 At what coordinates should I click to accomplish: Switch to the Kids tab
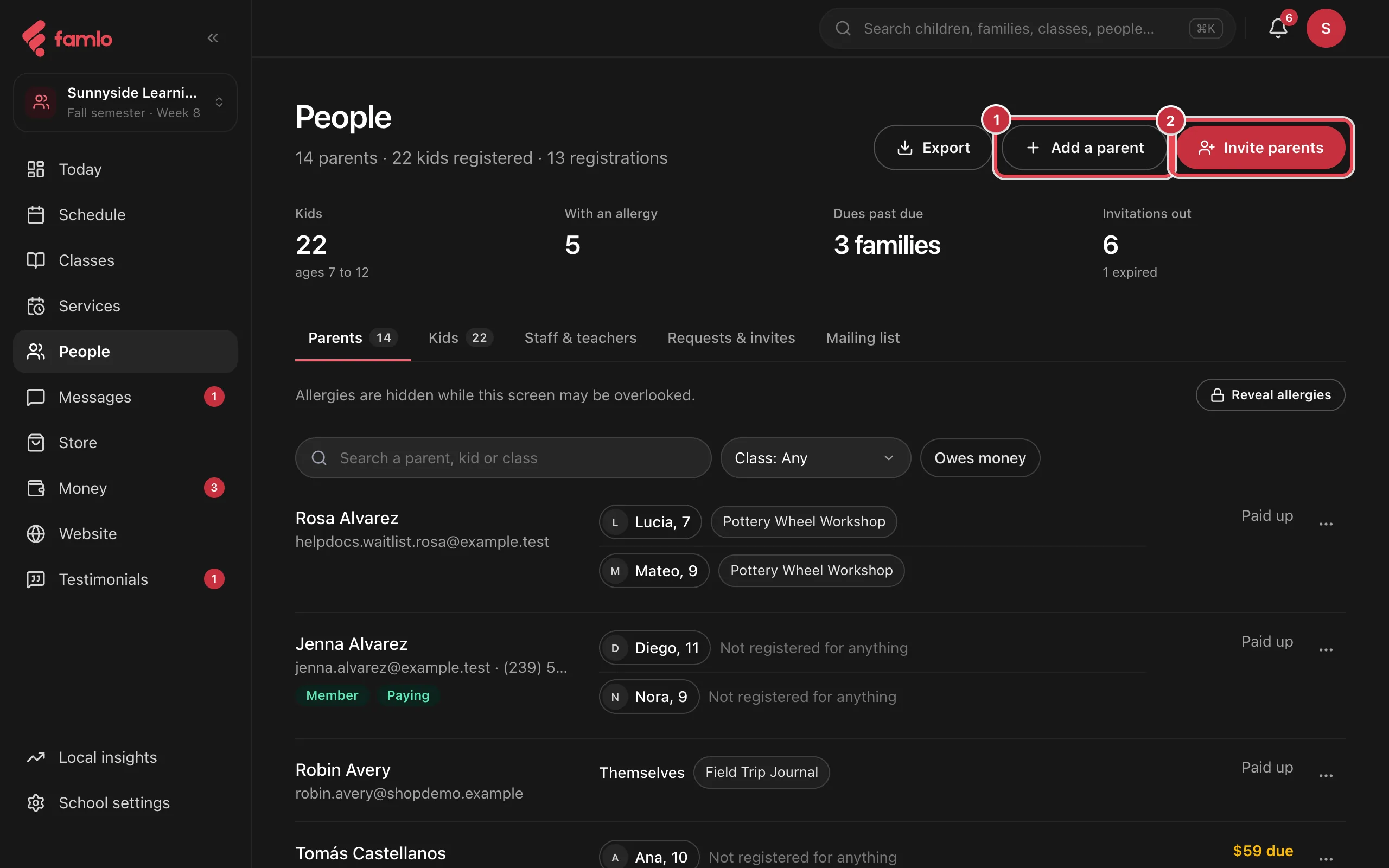[461, 337]
